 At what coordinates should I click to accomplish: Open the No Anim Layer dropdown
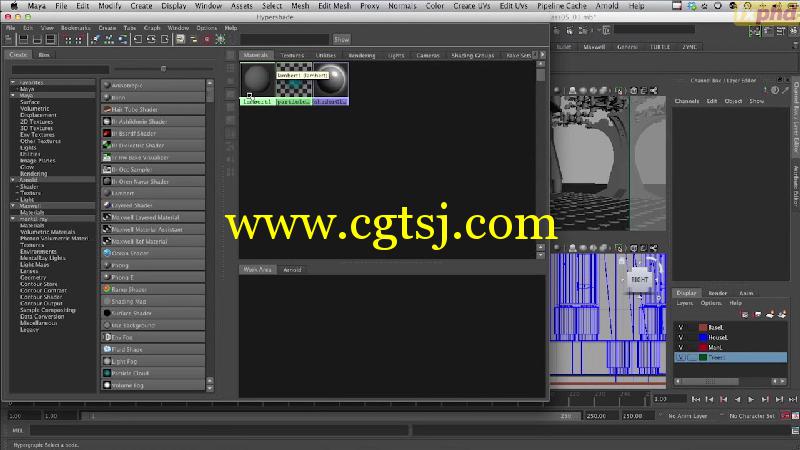point(687,416)
